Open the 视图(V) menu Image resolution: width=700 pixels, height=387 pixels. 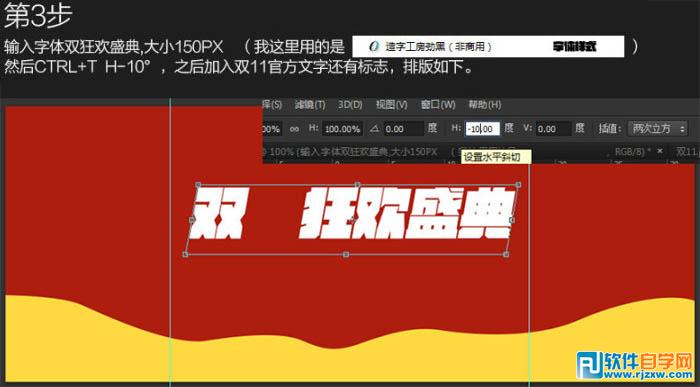pyautogui.click(x=392, y=105)
